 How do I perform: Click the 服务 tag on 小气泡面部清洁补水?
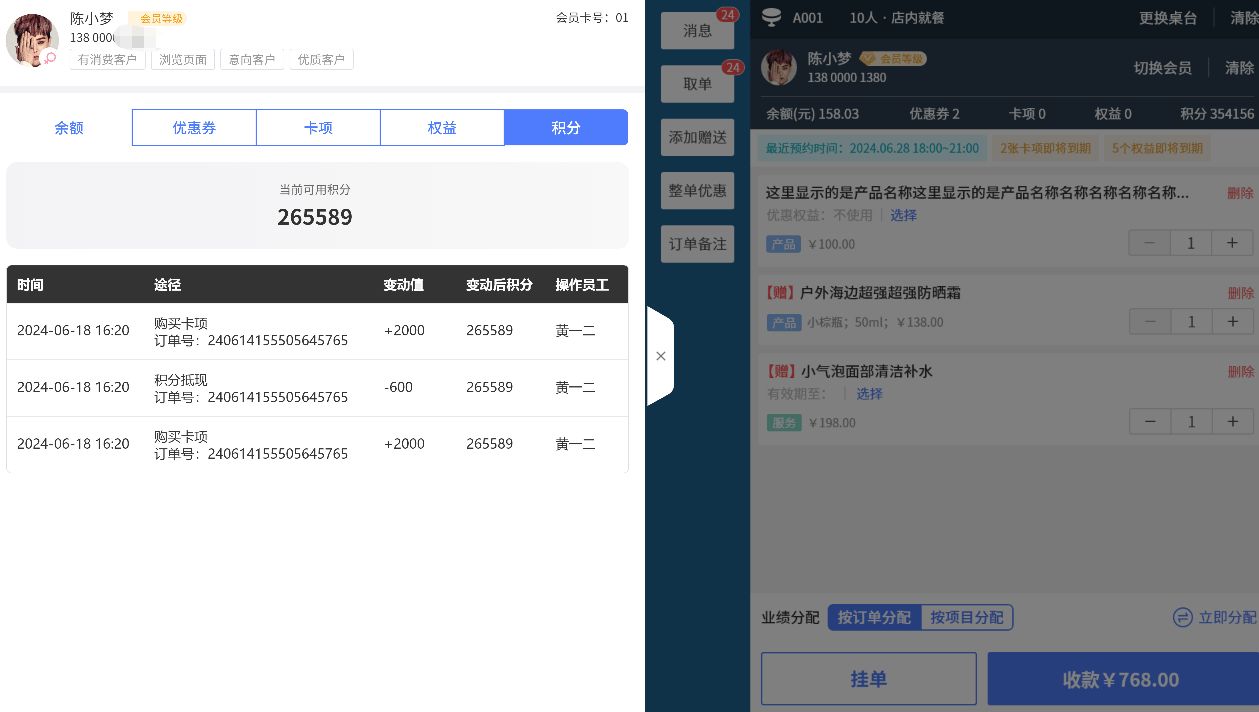pos(784,423)
